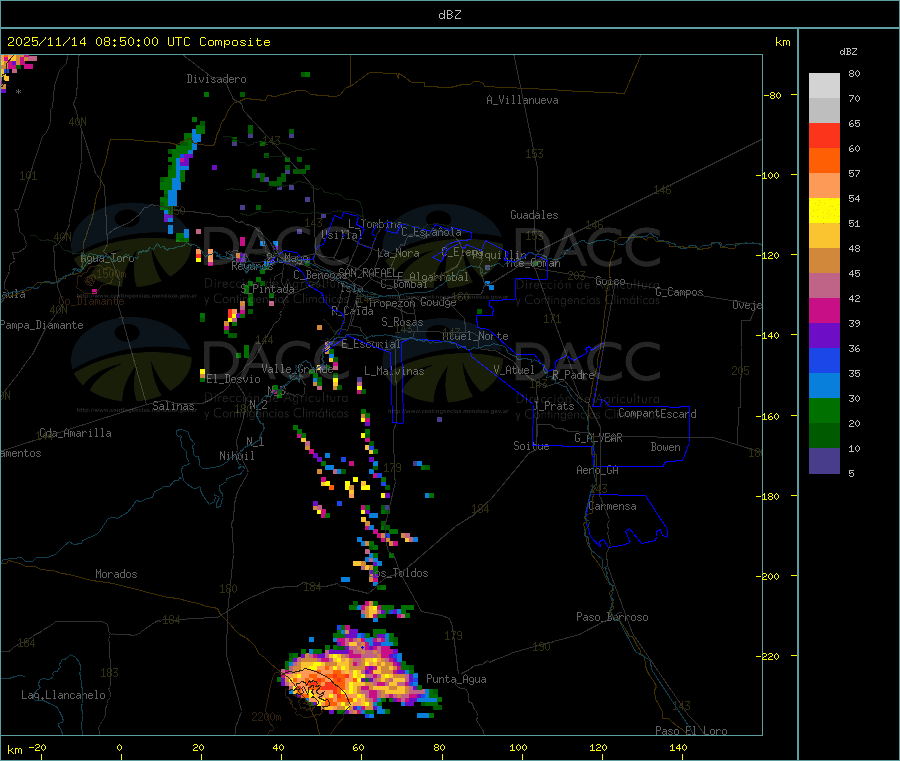
Task: Select the green 20-30 dBZ legend swatch
Action: (x=824, y=410)
